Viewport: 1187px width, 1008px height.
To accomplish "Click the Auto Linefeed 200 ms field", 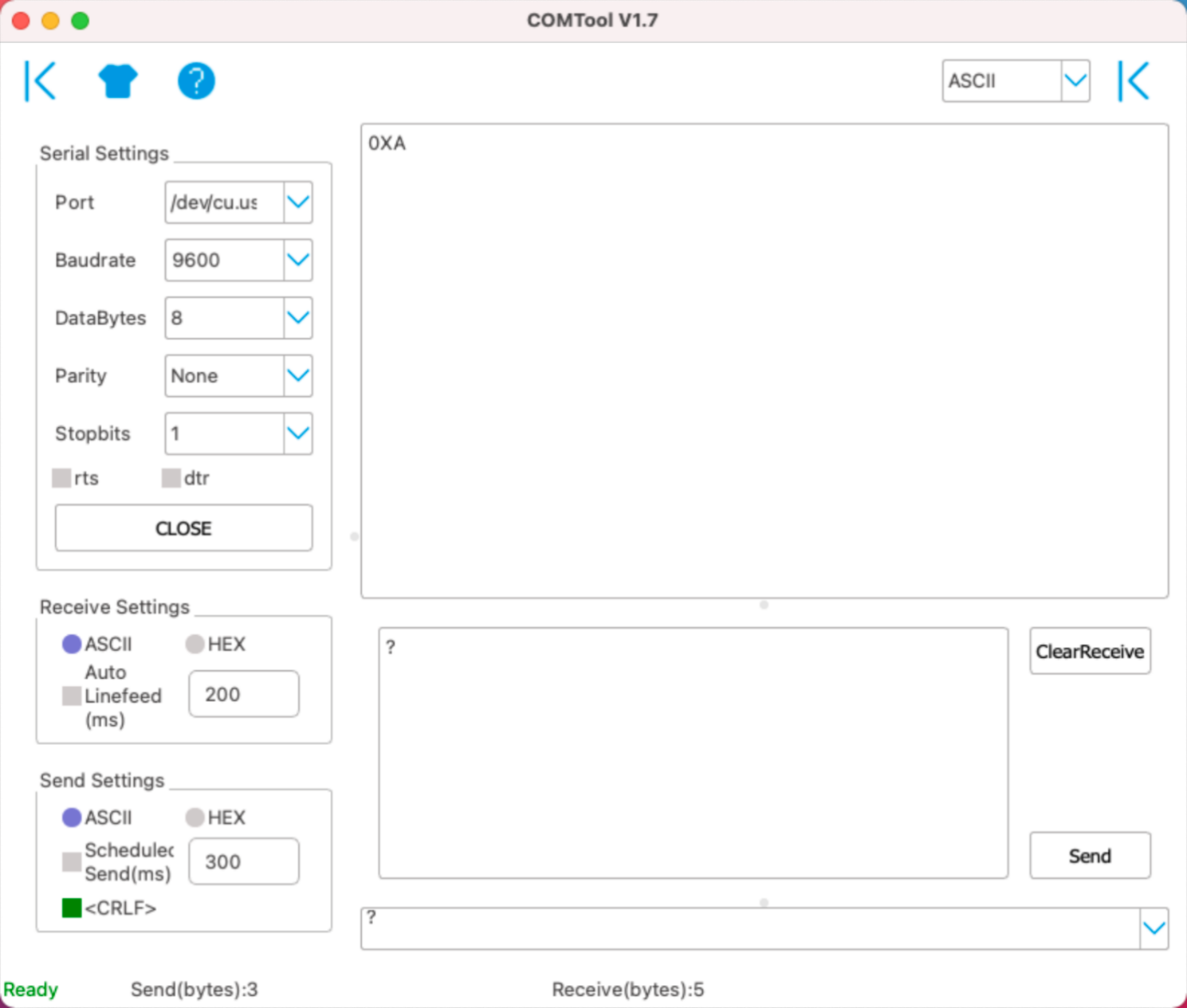I will [x=243, y=693].
